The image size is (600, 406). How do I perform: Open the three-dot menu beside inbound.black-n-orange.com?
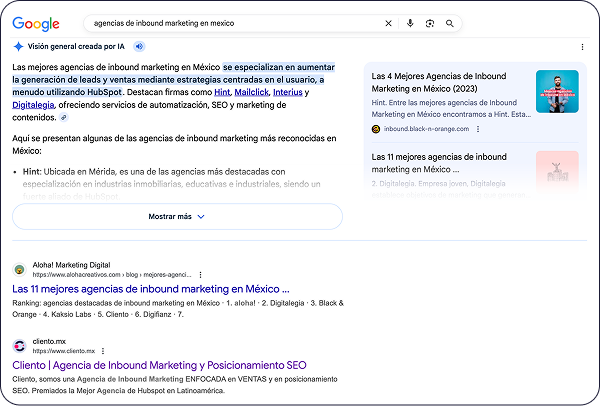(478, 129)
